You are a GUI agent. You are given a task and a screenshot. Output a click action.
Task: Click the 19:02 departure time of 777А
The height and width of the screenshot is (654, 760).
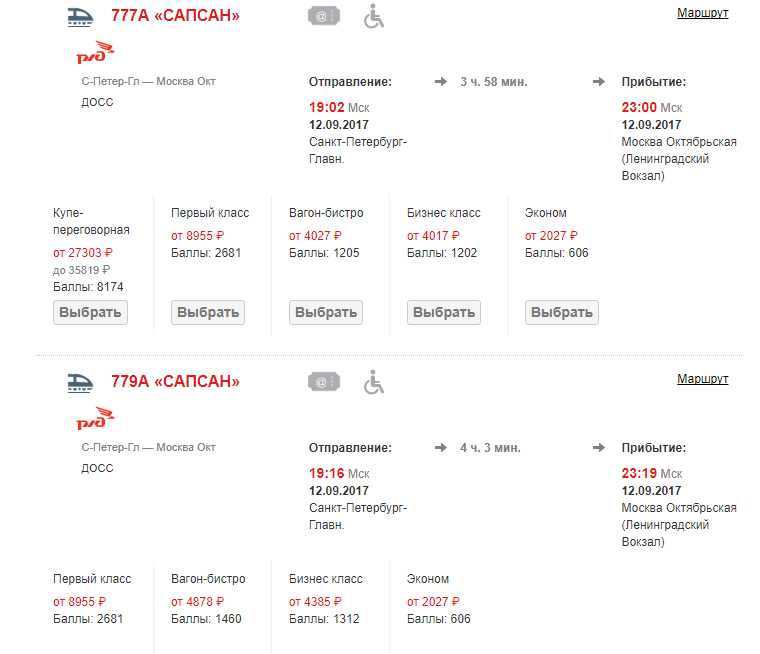(x=327, y=107)
